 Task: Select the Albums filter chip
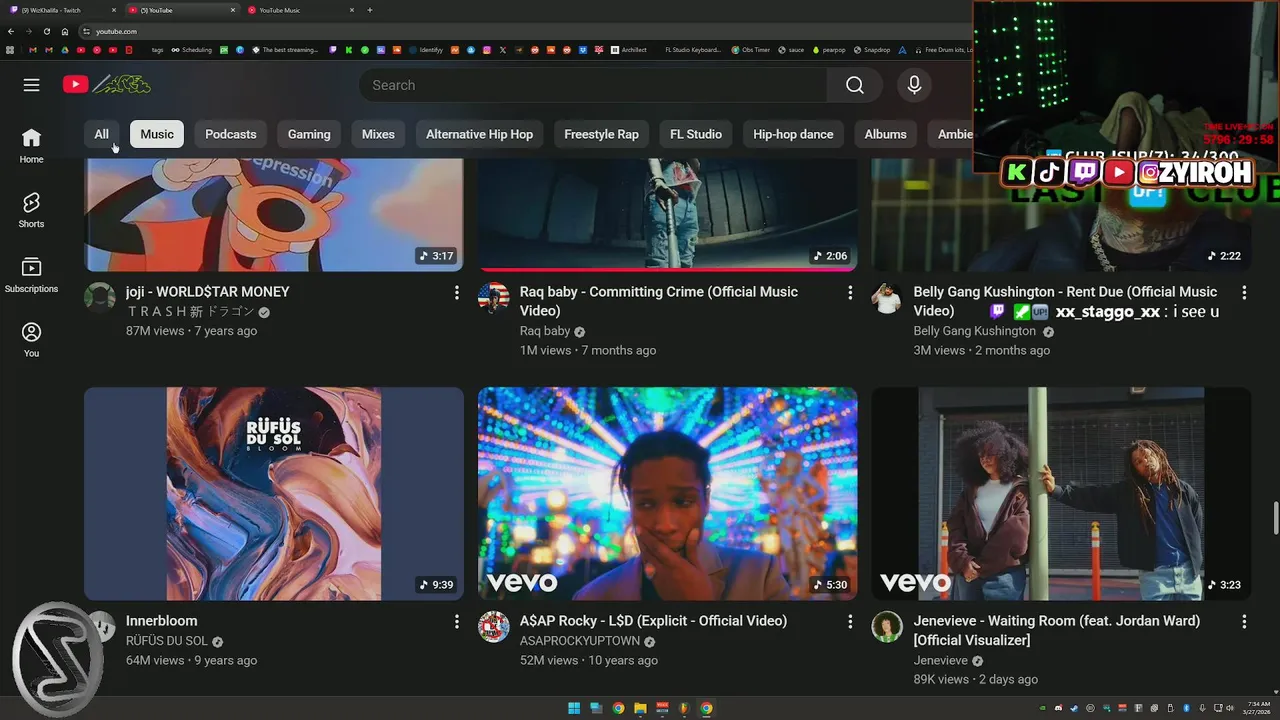[885, 134]
